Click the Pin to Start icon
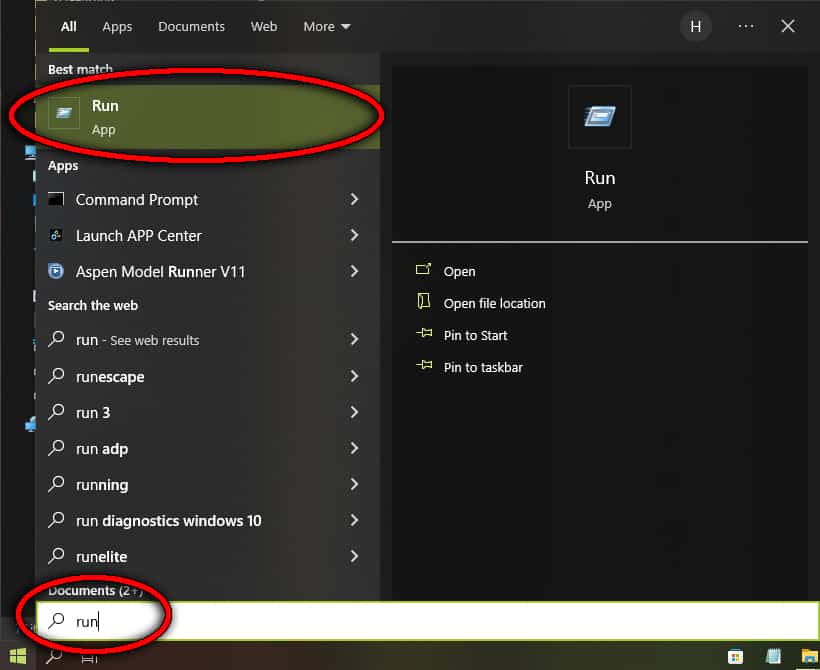 423,335
